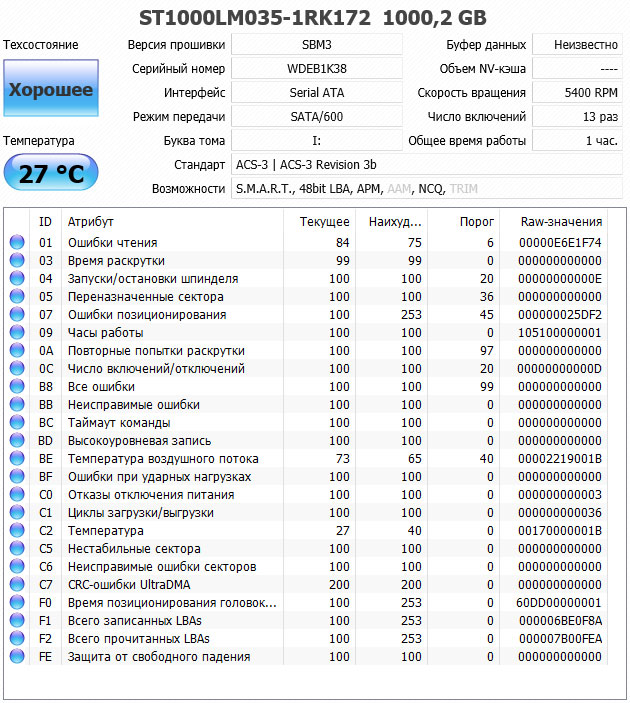This screenshot has width=630, height=703.
Task: Click the power-on count field 13 раз
Action: click(x=578, y=117)
